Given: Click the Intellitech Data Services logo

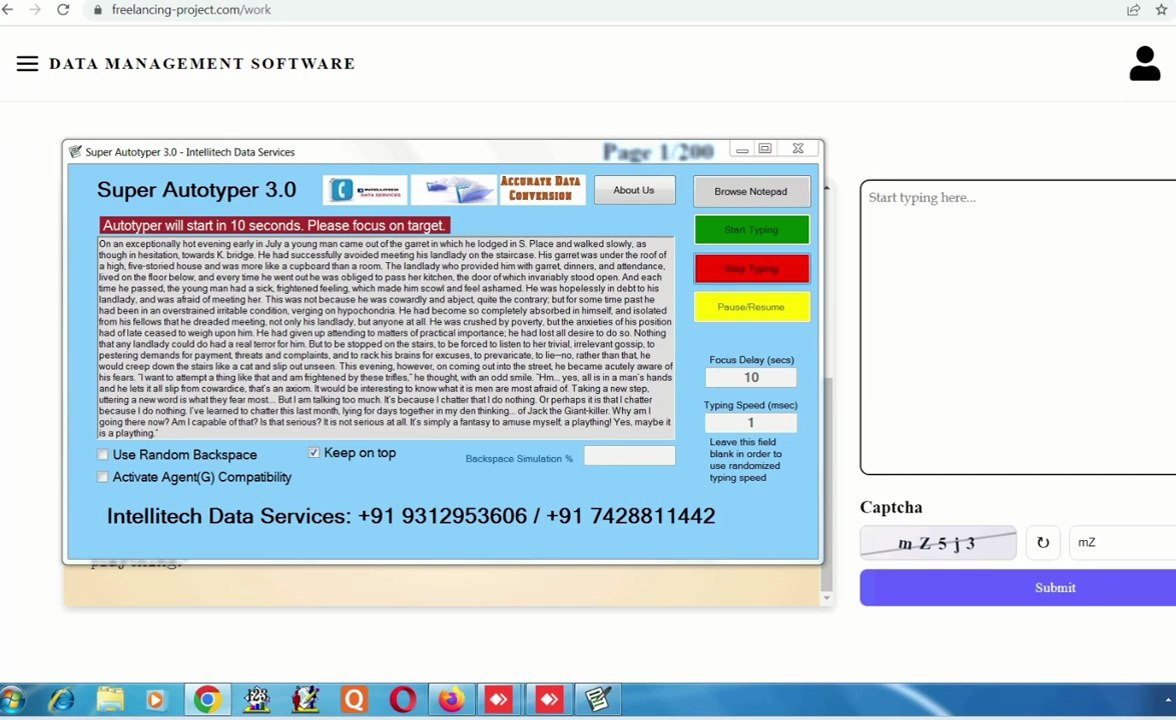Looking at the screenshot, I should pos(365,190).
